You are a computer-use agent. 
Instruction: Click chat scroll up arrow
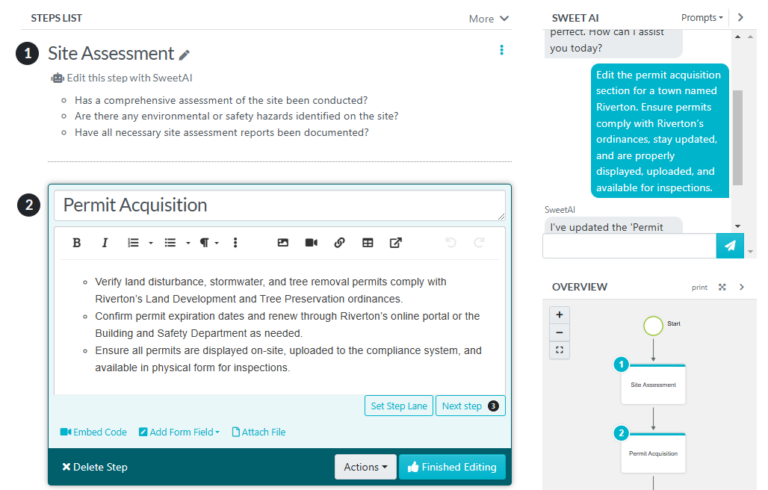738,37
